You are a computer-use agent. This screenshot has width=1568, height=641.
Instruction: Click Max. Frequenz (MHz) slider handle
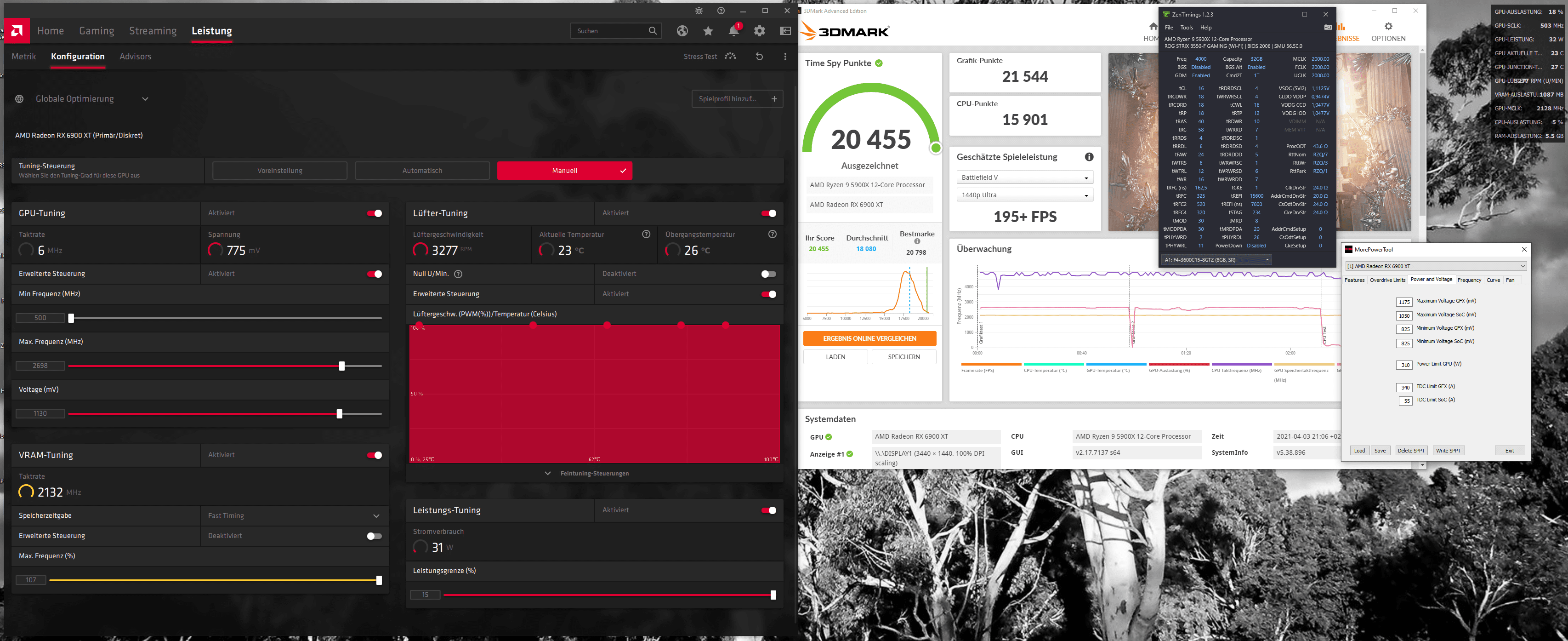tap(341, 366)
